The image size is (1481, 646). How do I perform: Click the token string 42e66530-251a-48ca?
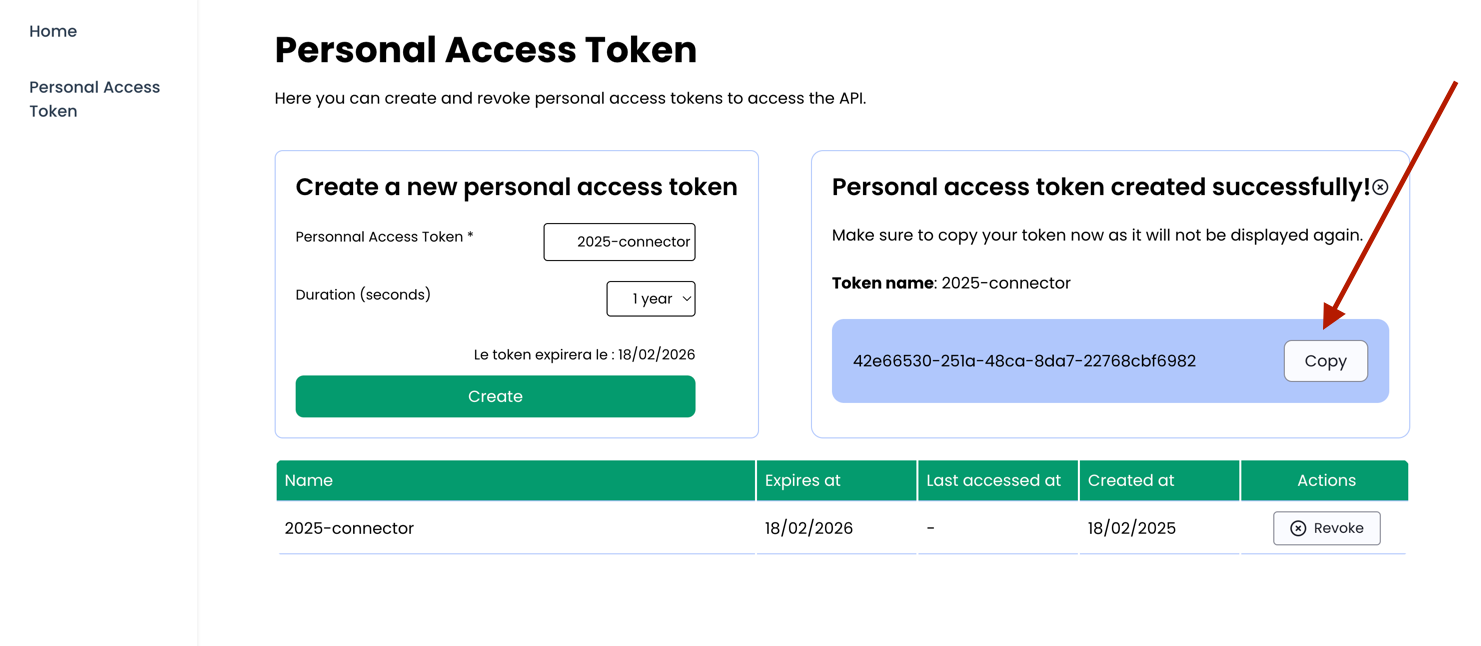[1024, 361]
